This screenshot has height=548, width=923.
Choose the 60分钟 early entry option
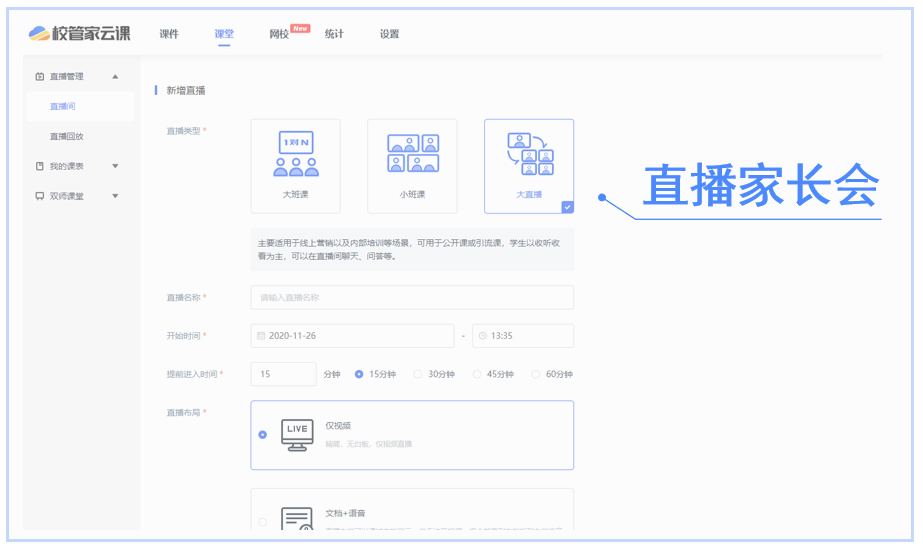point(536,374)
